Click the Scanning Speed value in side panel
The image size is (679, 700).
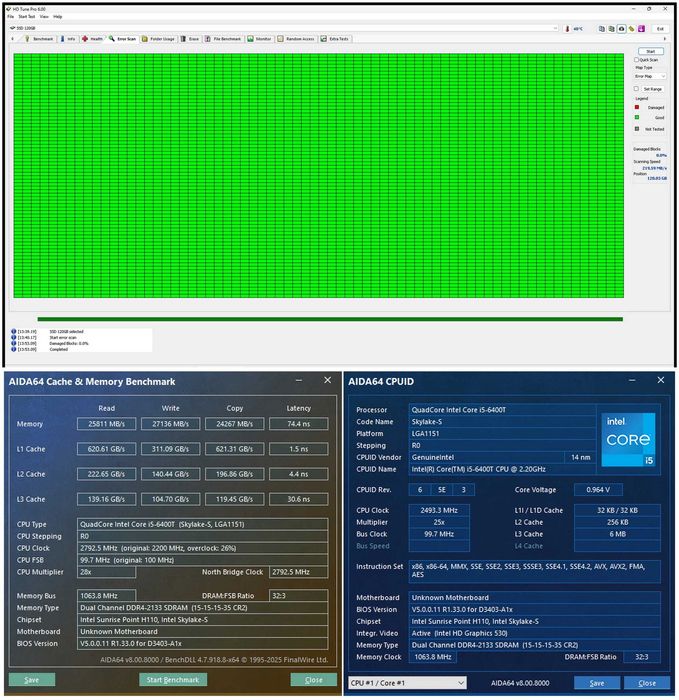point(654,168)
